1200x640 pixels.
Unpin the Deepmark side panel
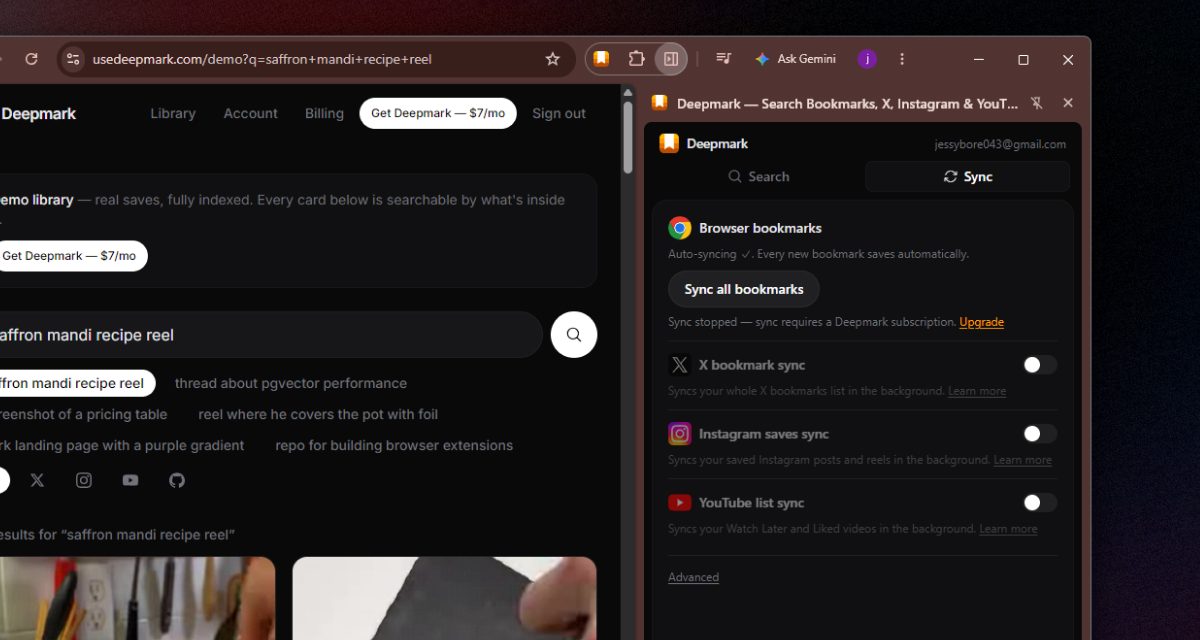1037,103
